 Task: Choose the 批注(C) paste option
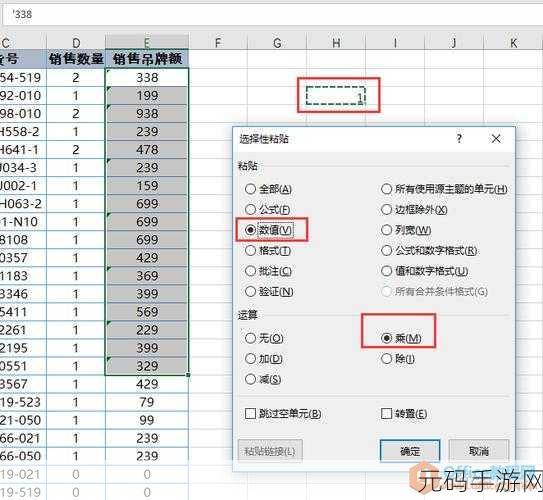pyautogui.click(x=268, y=271)
